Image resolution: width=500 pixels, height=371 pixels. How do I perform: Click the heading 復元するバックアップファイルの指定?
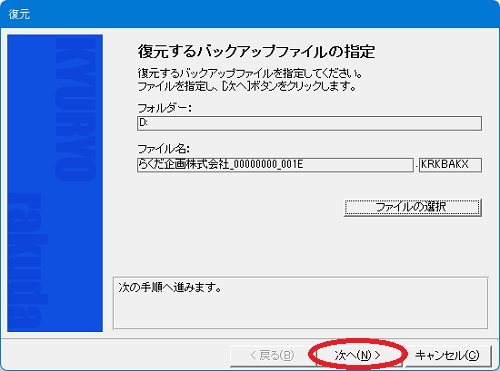click(x=257, y=52)
